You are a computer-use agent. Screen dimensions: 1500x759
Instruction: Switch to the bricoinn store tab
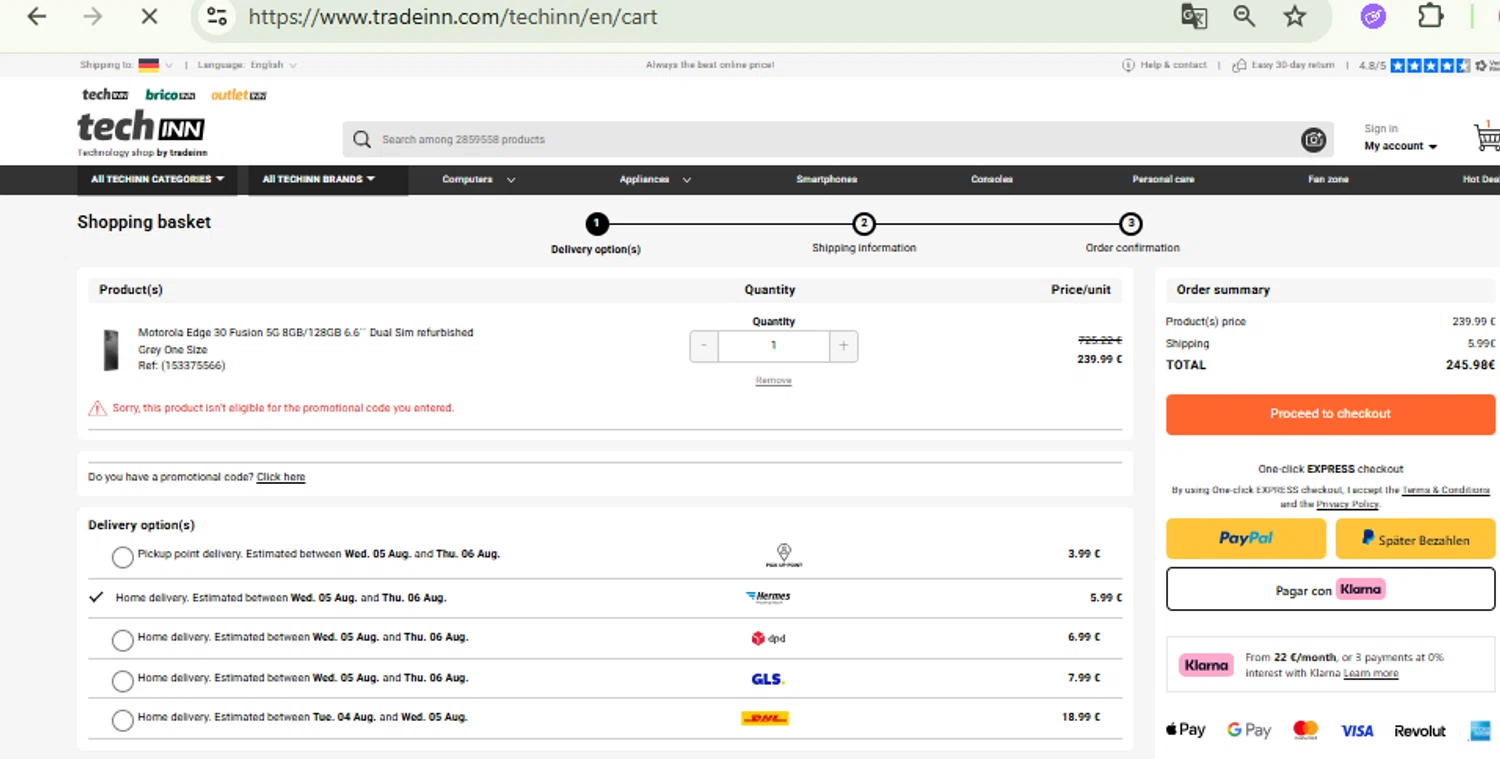(170, 95)
